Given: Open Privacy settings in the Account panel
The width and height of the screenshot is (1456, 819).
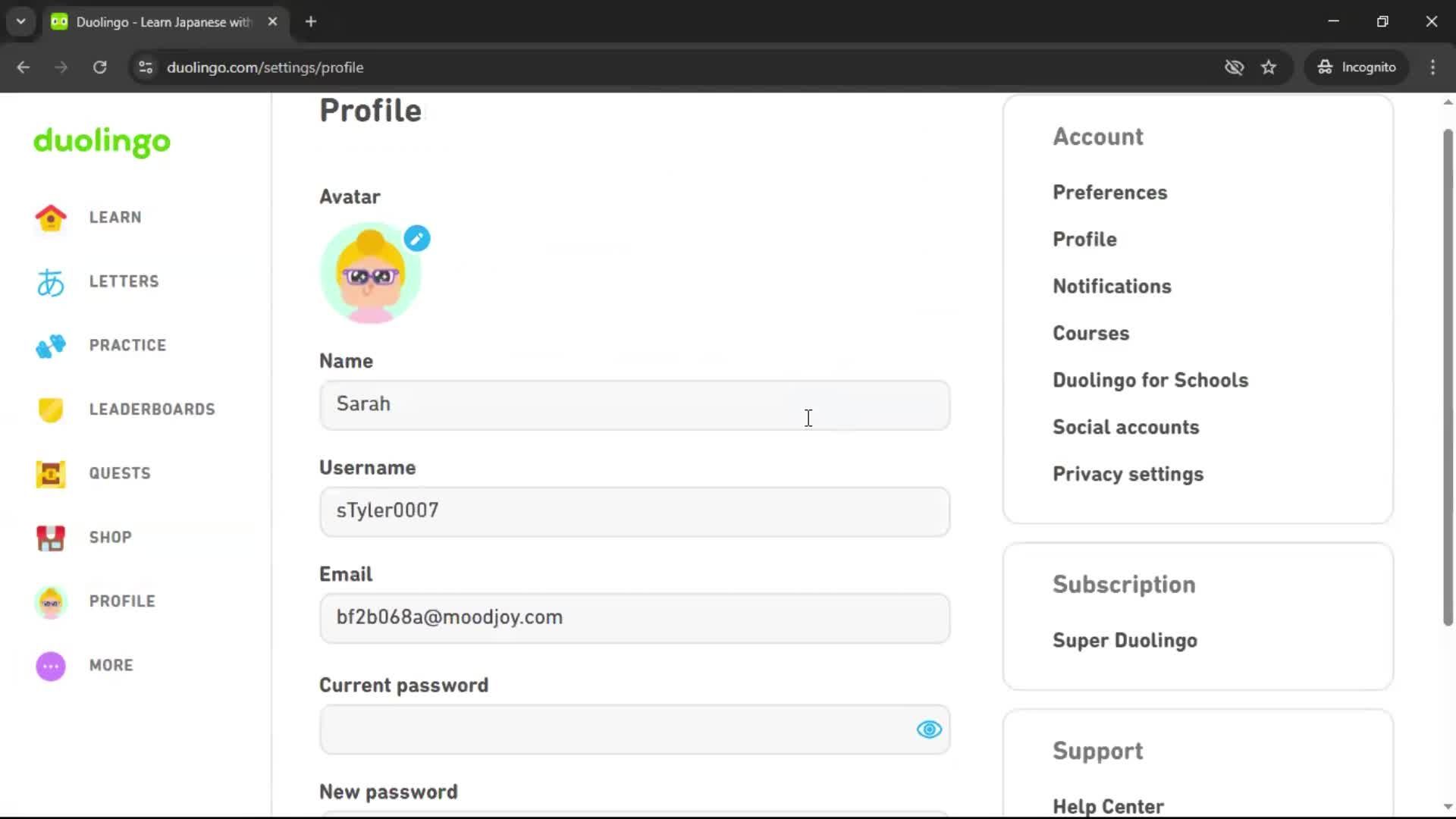Looking at the screenshot, I should pos(1128,474).
